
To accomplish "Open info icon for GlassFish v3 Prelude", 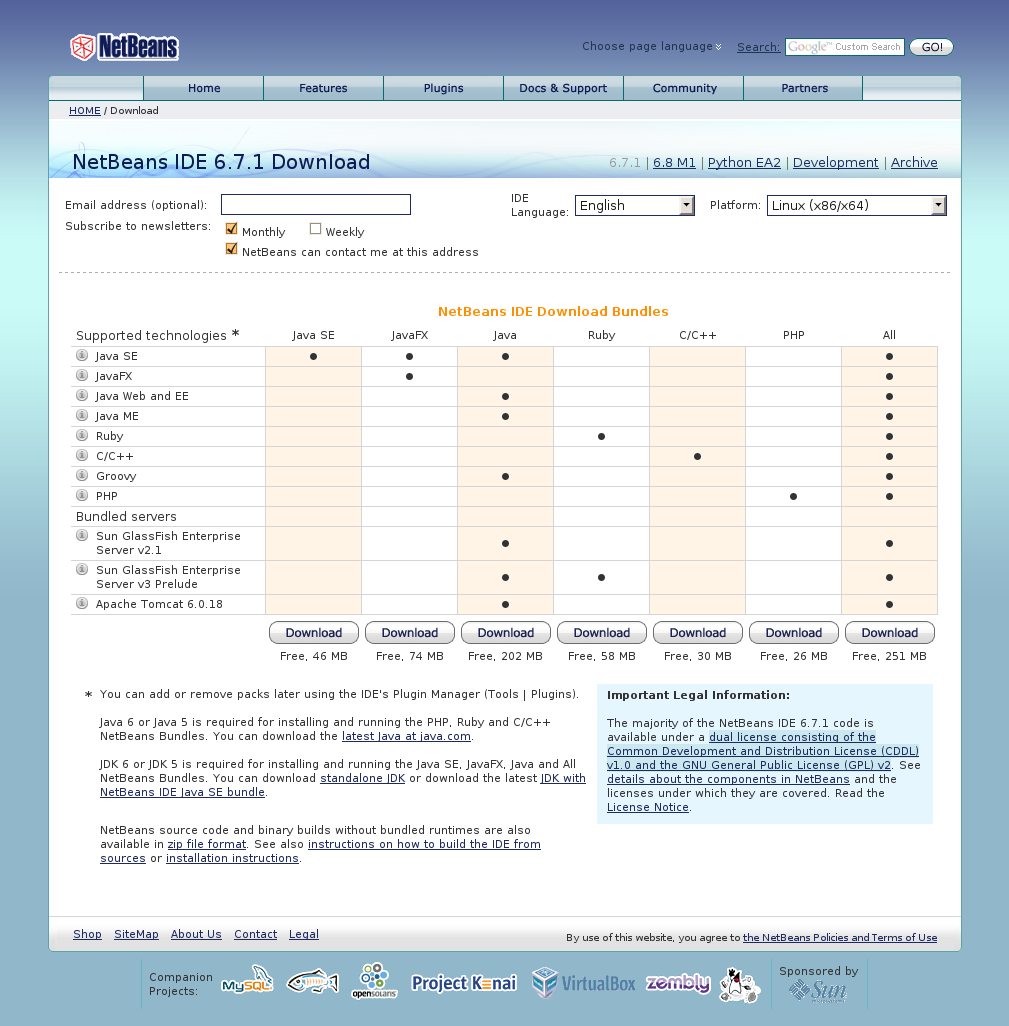I will coord(82,569).
